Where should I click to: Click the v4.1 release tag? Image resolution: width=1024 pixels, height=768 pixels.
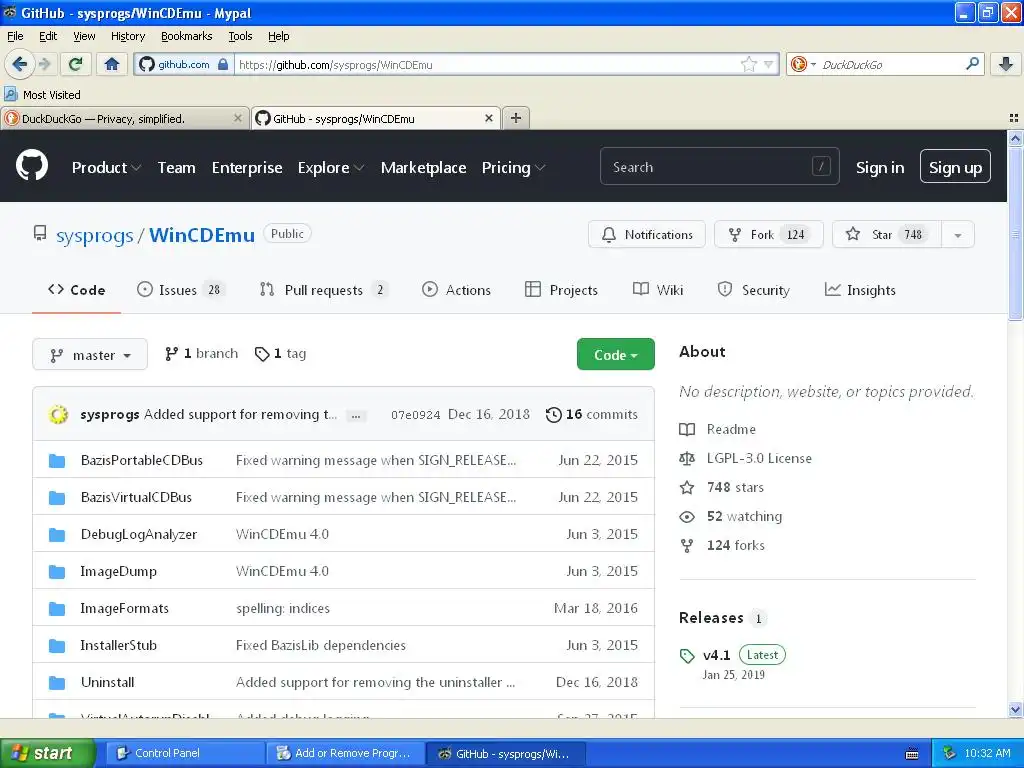point(716,655)
